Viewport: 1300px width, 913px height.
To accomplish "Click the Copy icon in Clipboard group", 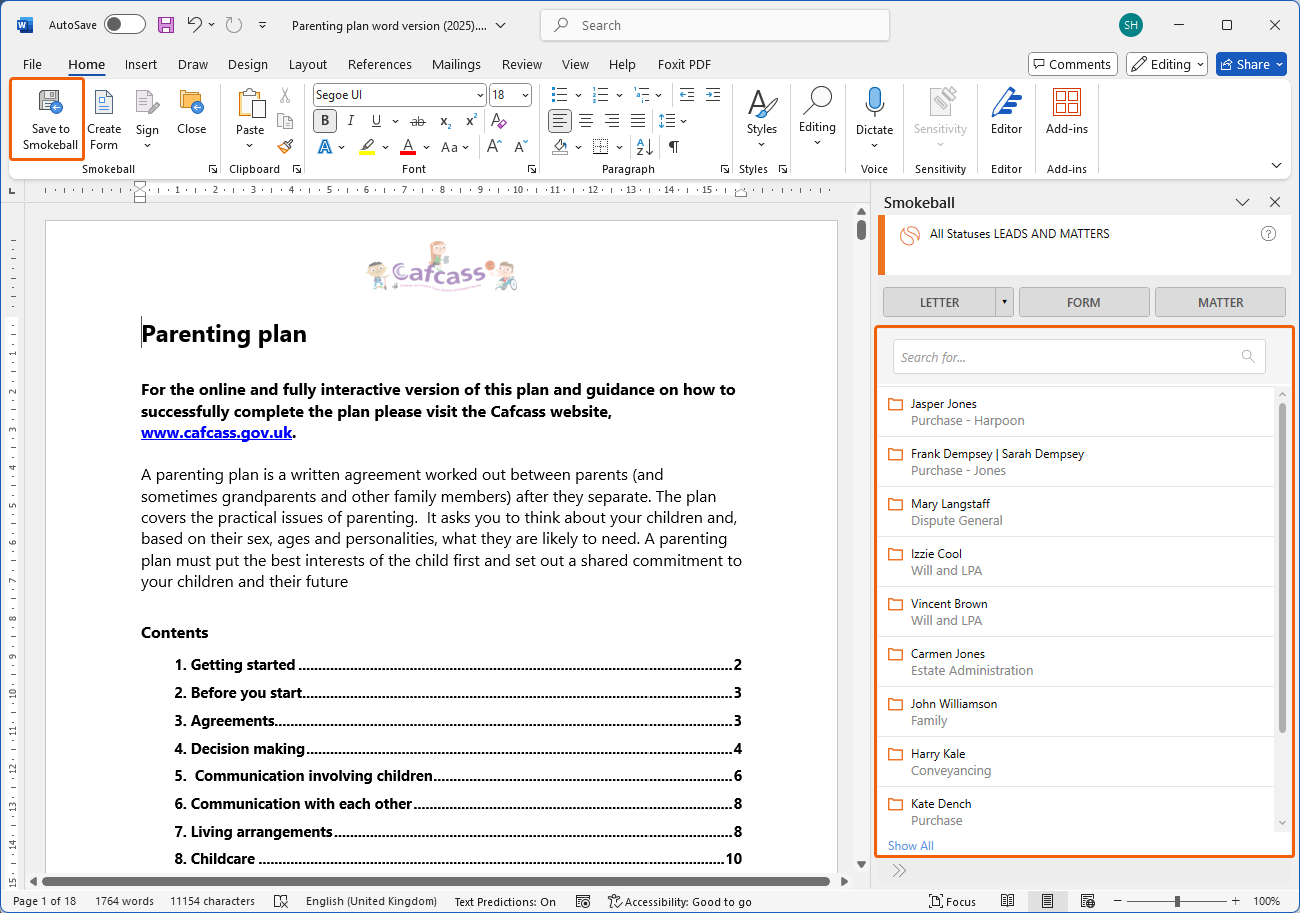I will (285, 121).
